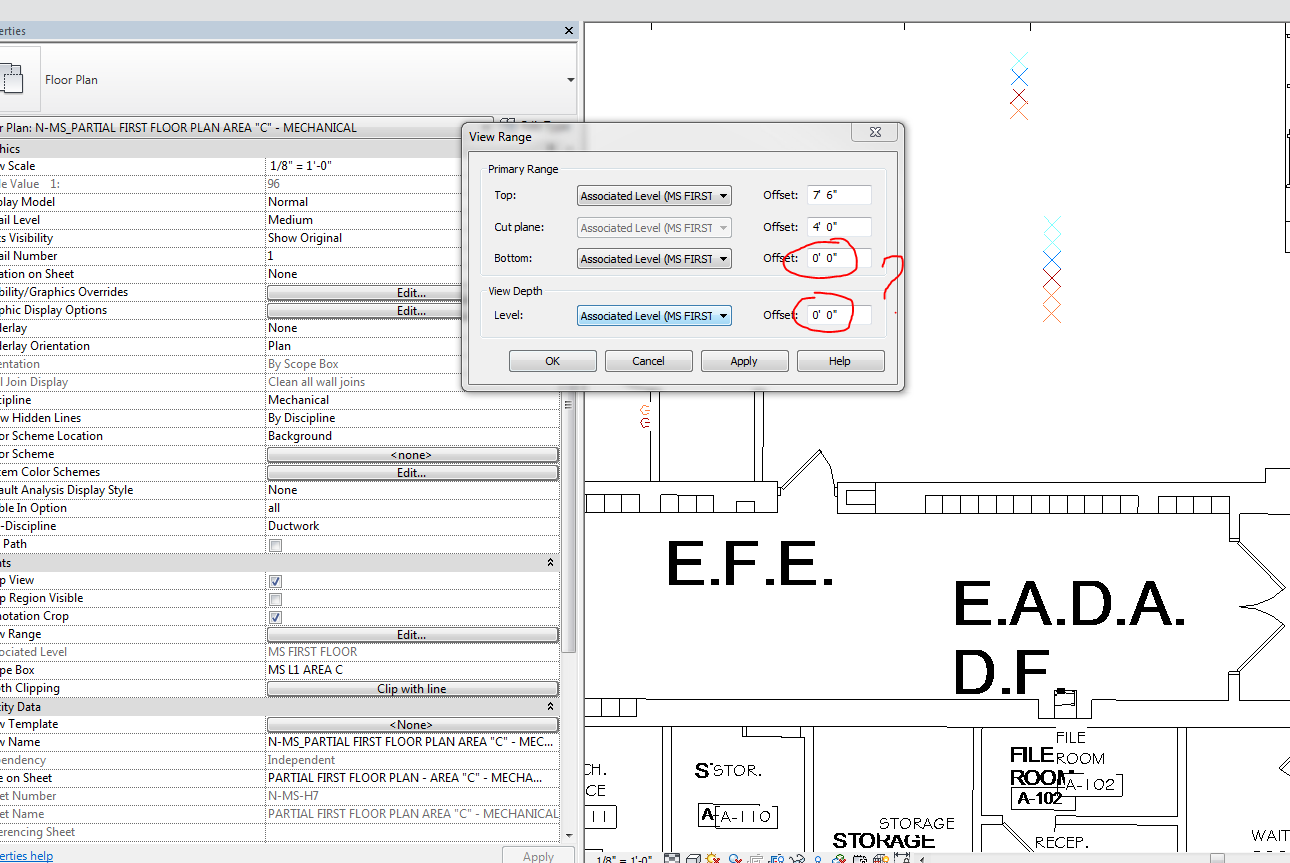The height and width of the screenshot is (863, 1290).
Task: Open the Visual Style icon
Action: point(693,857)
